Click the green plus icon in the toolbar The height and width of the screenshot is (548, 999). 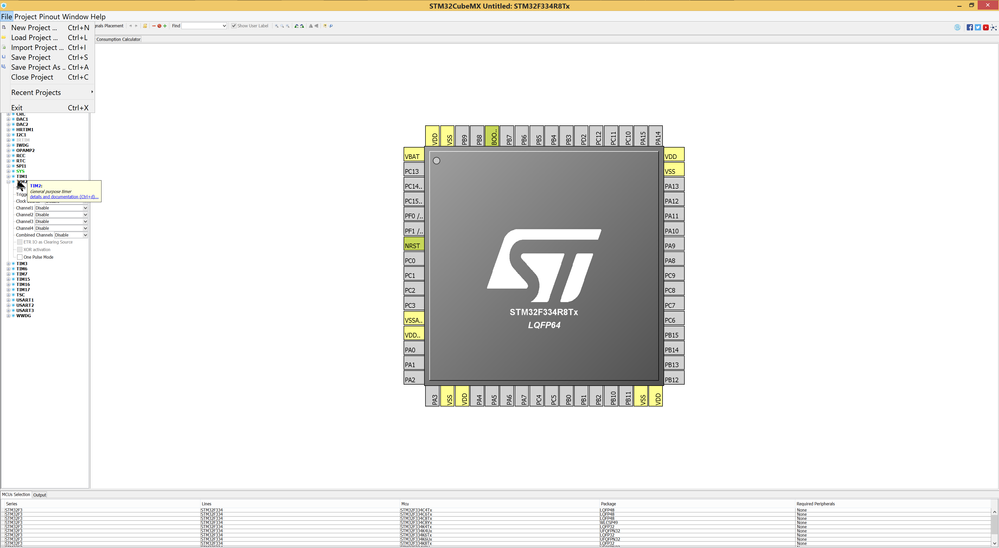click(x=165, y=26)
